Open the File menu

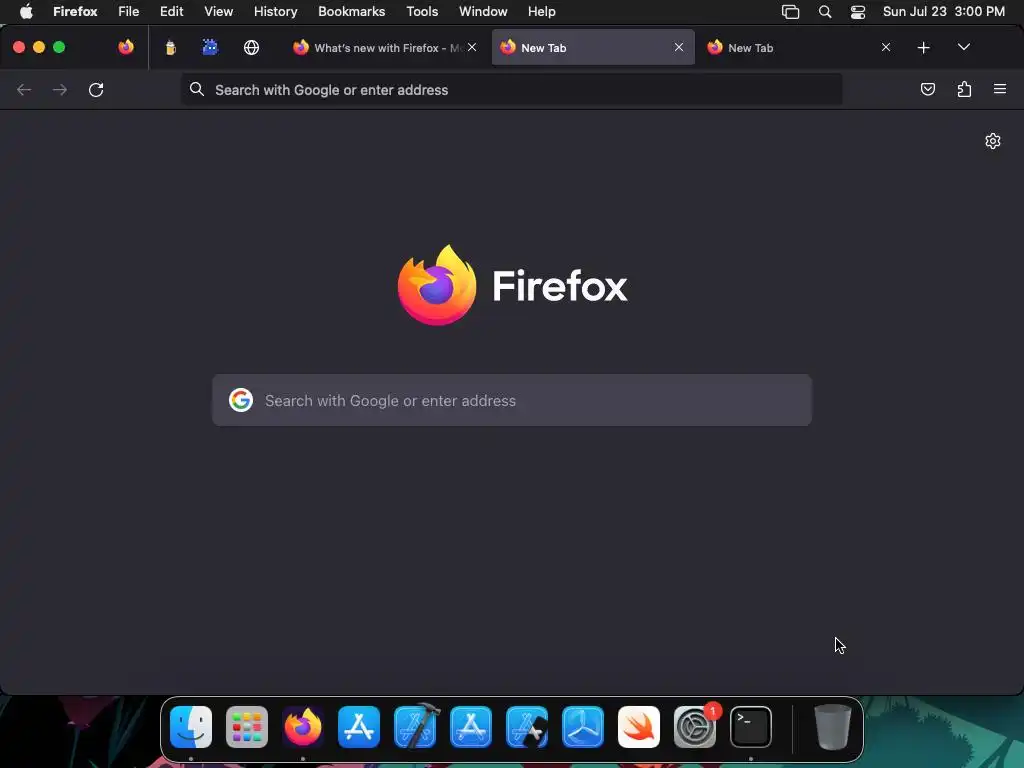[x=129, y=12]
